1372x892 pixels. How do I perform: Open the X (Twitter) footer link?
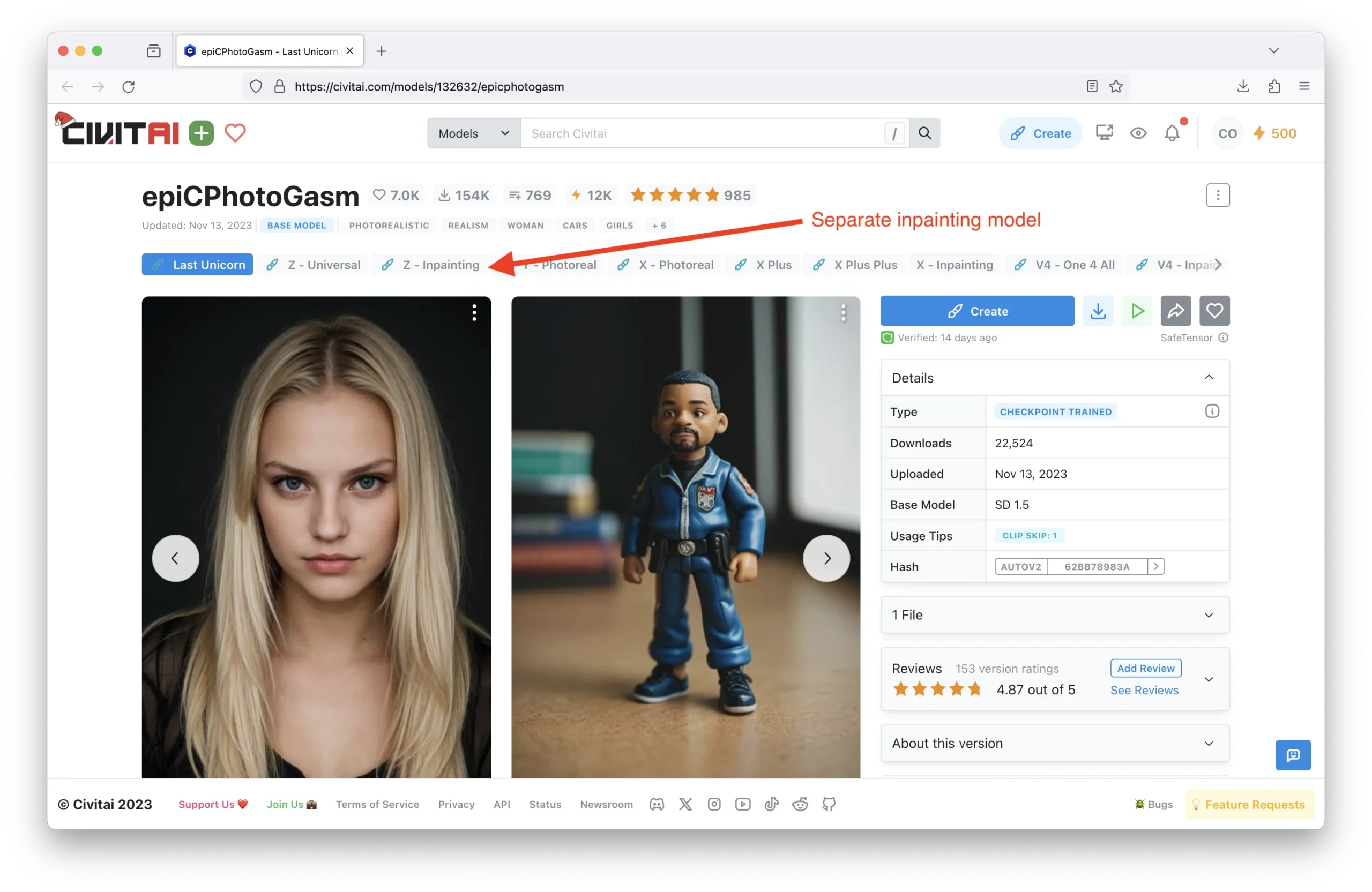coord(685,805)
